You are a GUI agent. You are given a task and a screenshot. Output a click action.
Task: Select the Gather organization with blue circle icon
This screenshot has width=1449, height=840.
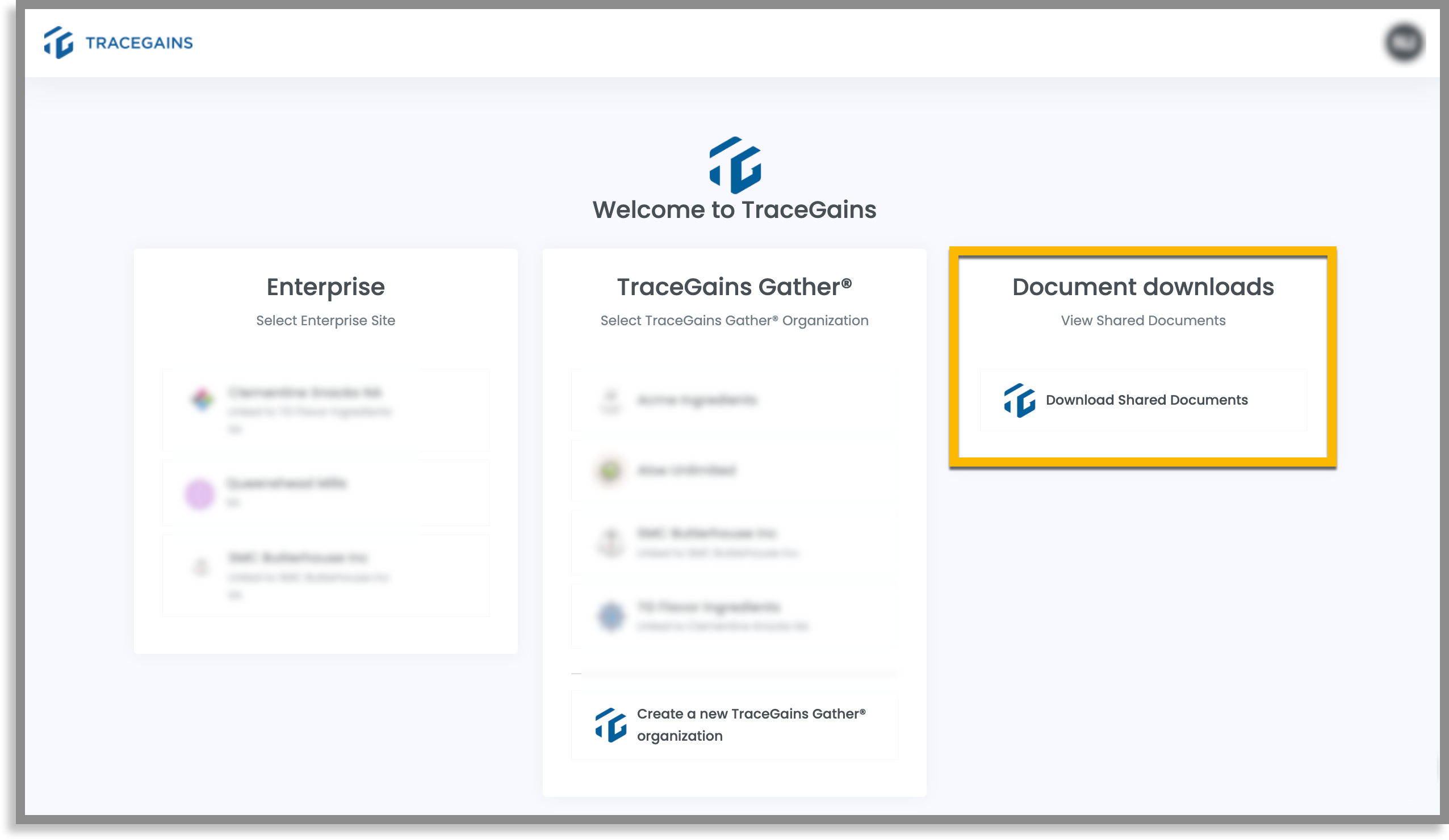[734, 616]
